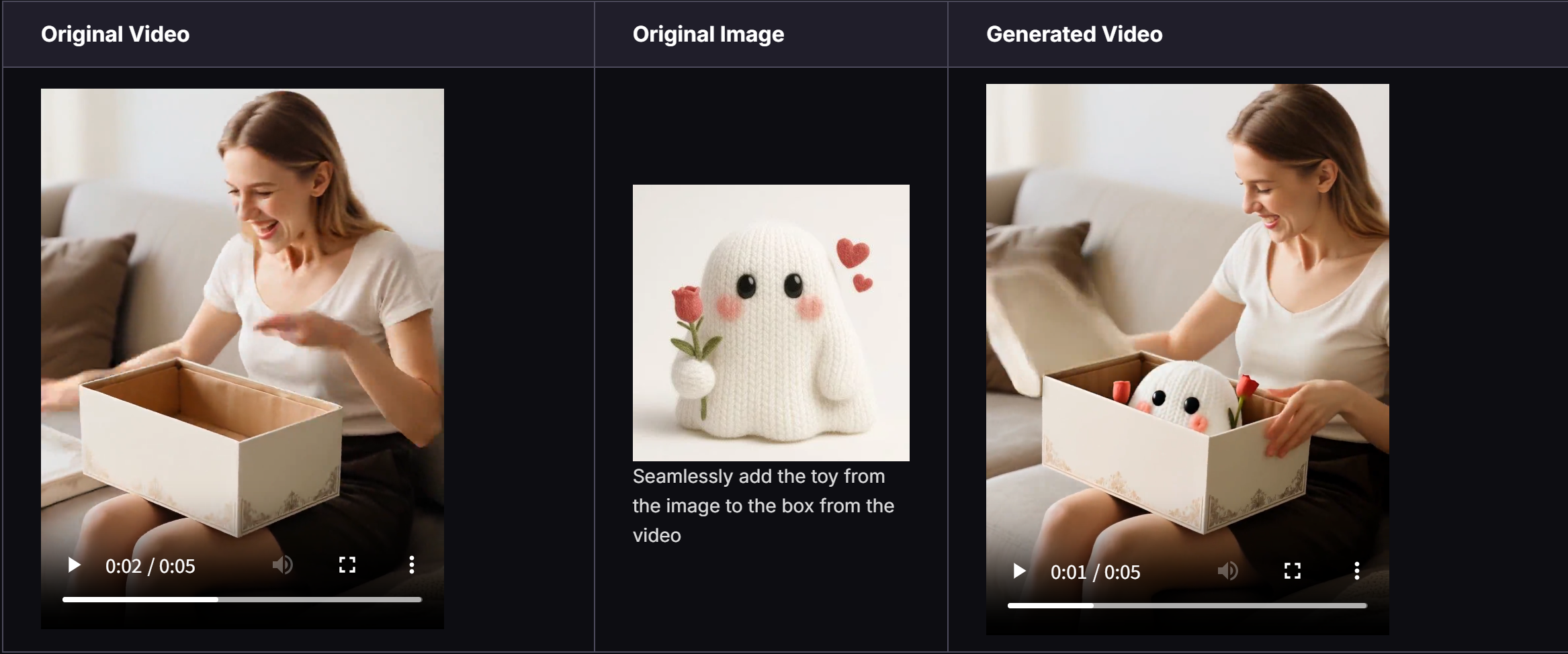
Task: Play the Generated Video
Action: pyautogui.click(x=1019, y=571)
